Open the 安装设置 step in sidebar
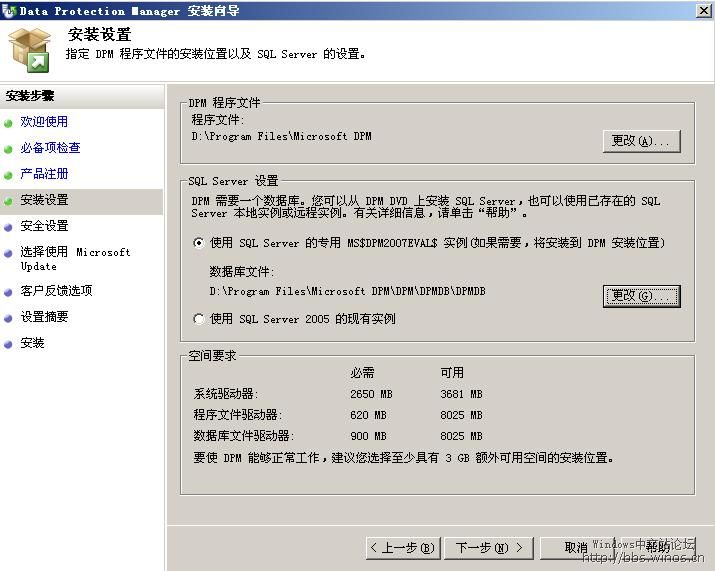 click(x=45, y=200)
